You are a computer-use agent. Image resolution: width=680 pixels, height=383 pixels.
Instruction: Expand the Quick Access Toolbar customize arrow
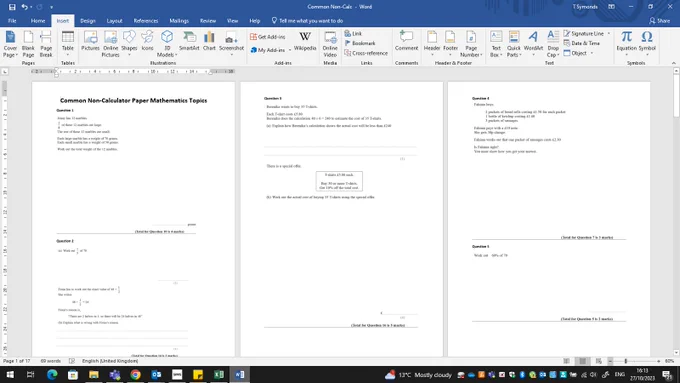pos(51,7)
